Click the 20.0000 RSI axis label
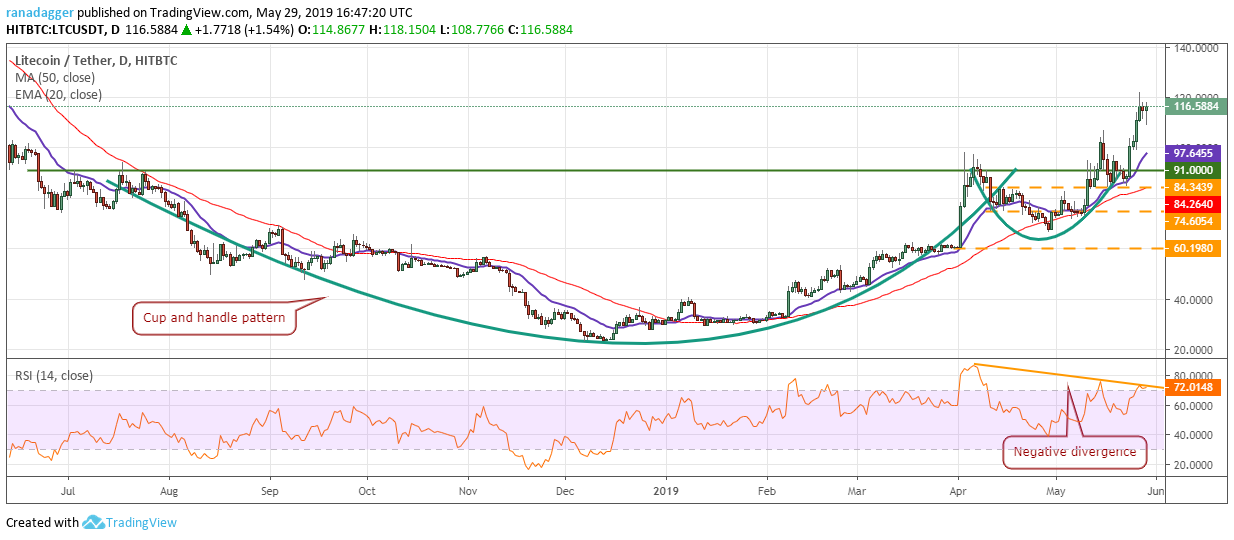The width and height of the screenshot is (1234, 540). (1192, 465)
